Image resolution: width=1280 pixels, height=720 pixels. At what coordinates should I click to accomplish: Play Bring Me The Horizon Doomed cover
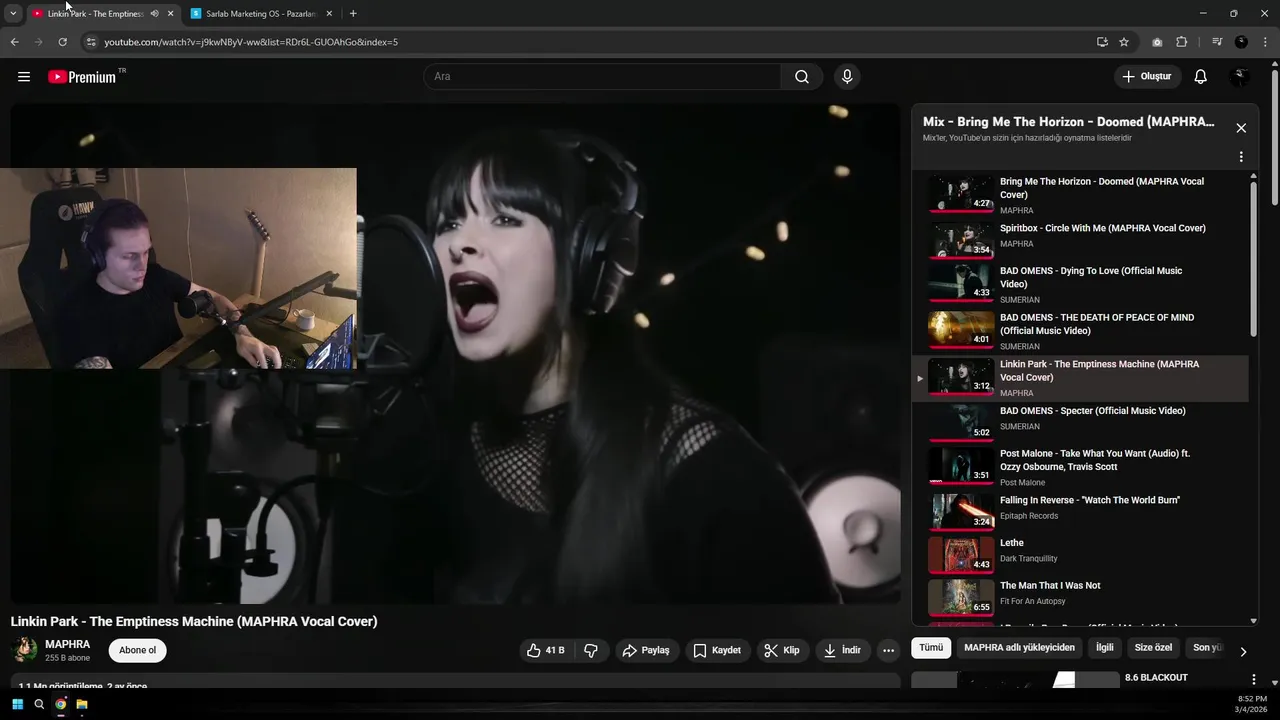1080,195
